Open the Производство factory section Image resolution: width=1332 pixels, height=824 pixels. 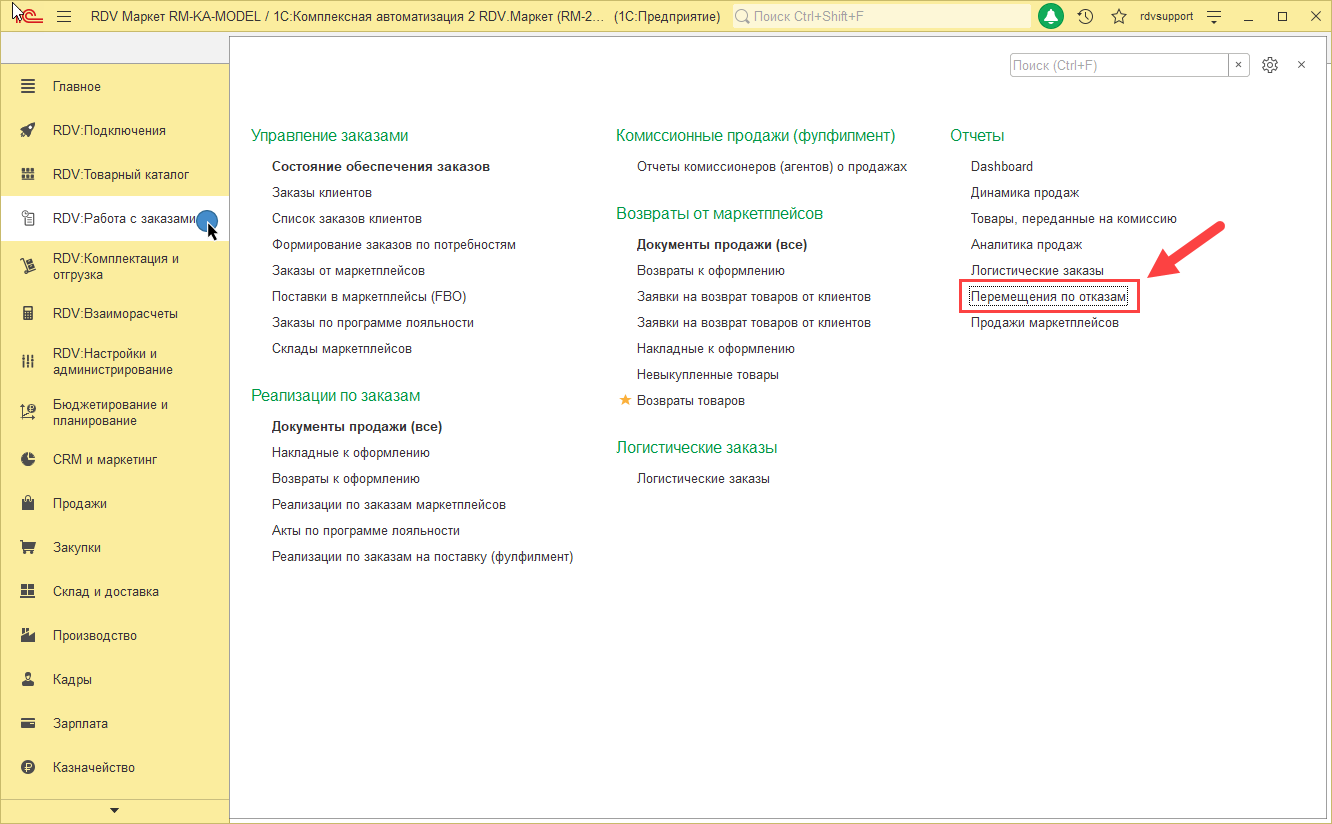[x=114, y=636]
